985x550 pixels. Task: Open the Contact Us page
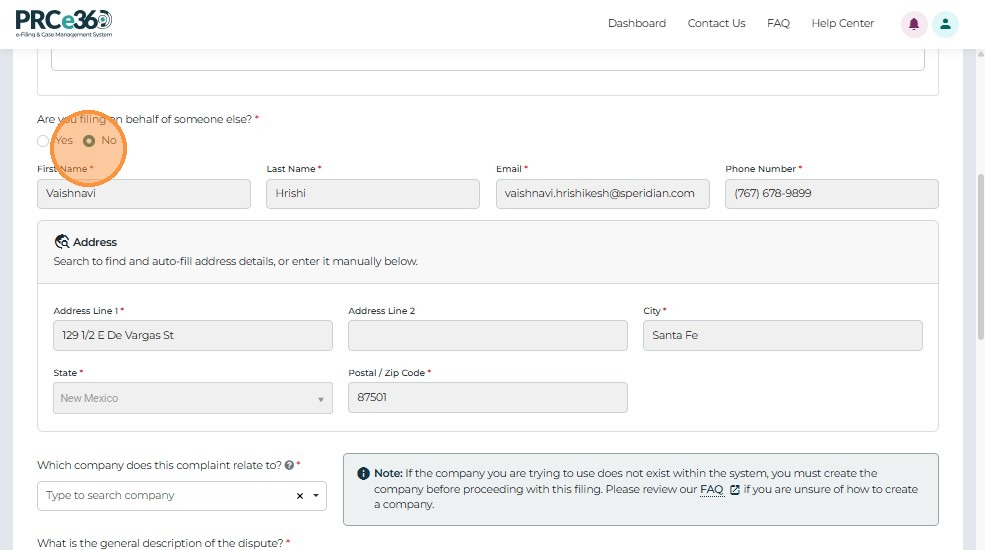[x=716, y=23]
